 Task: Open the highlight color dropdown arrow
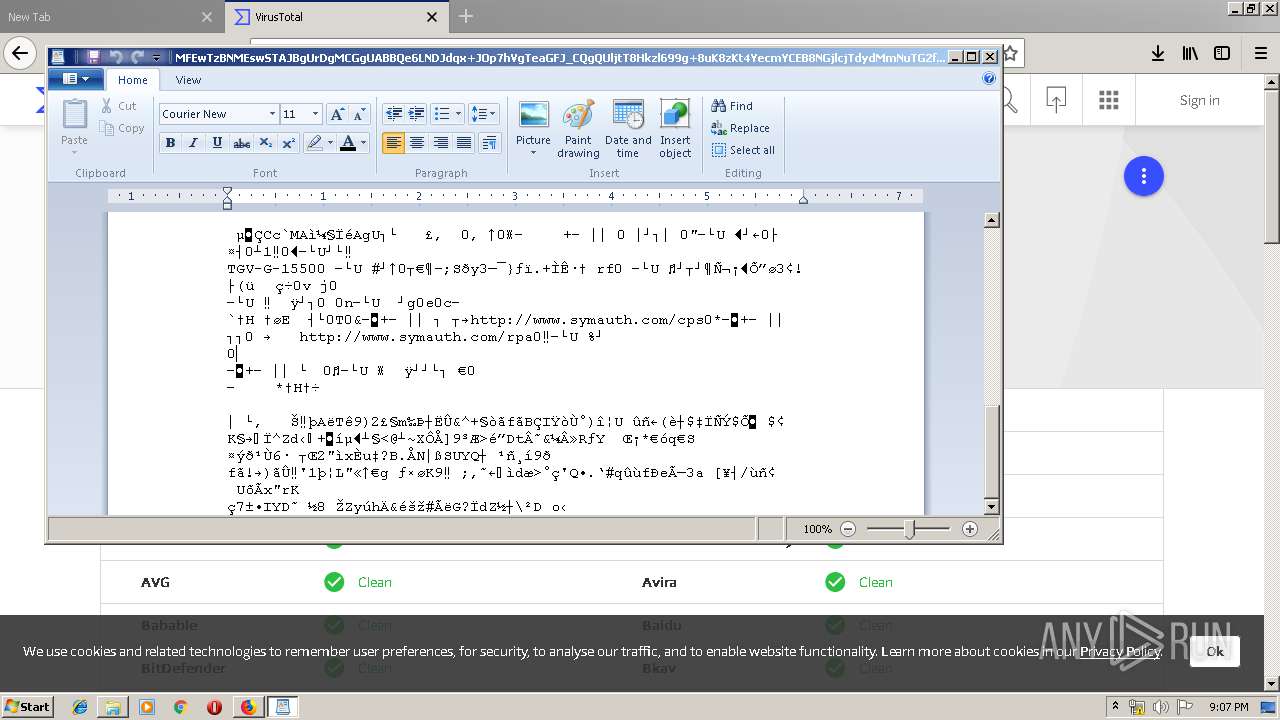pyautogui.click(x=331, y=143)
